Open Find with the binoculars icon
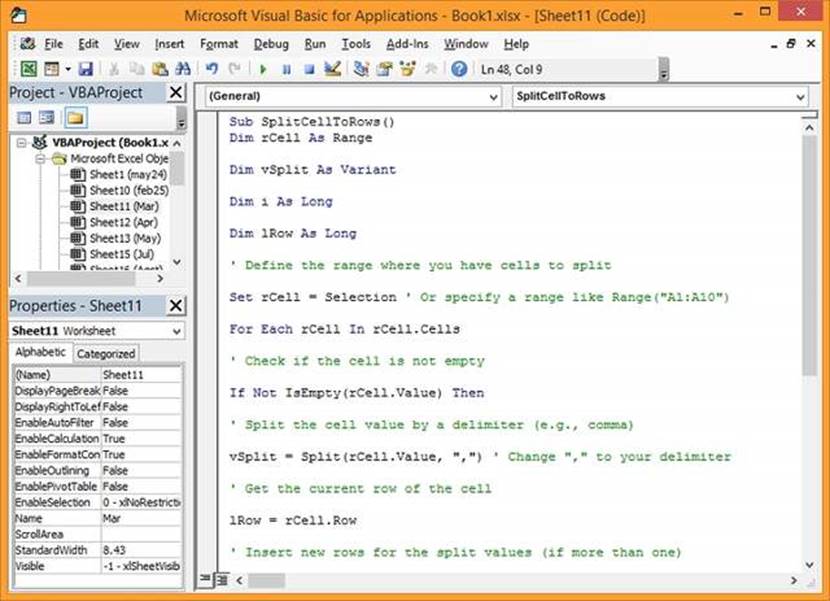Viewport: 830px width, 601px height. [x=183, y=69]
